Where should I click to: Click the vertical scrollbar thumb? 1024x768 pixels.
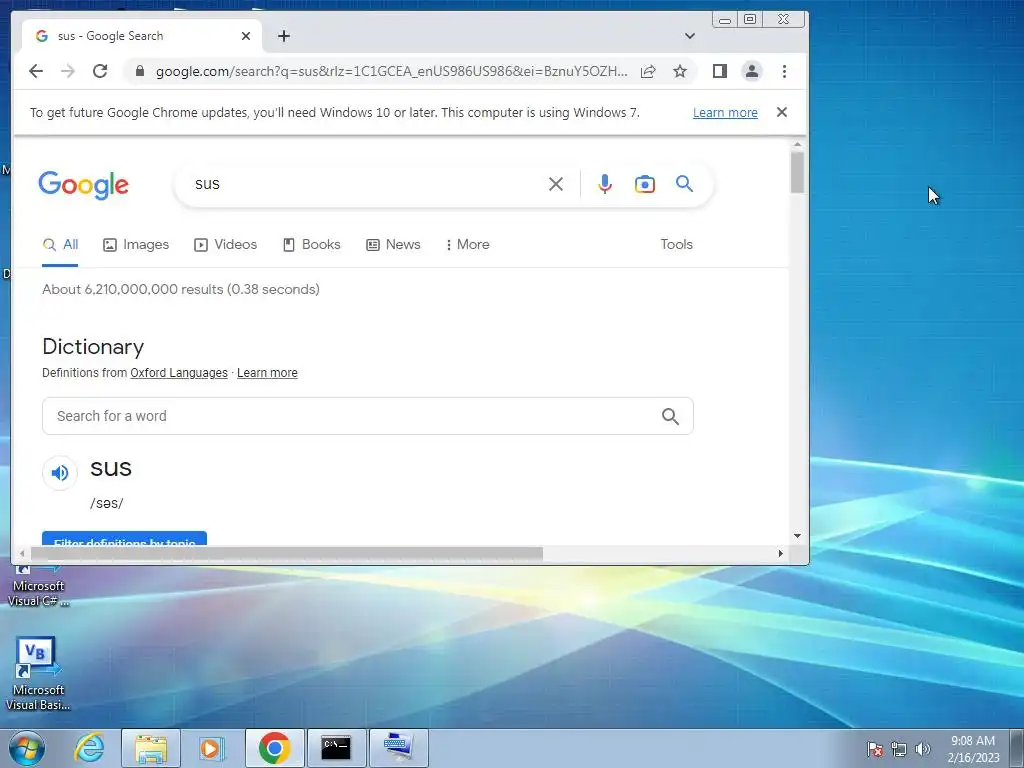[x=797, y=172]
